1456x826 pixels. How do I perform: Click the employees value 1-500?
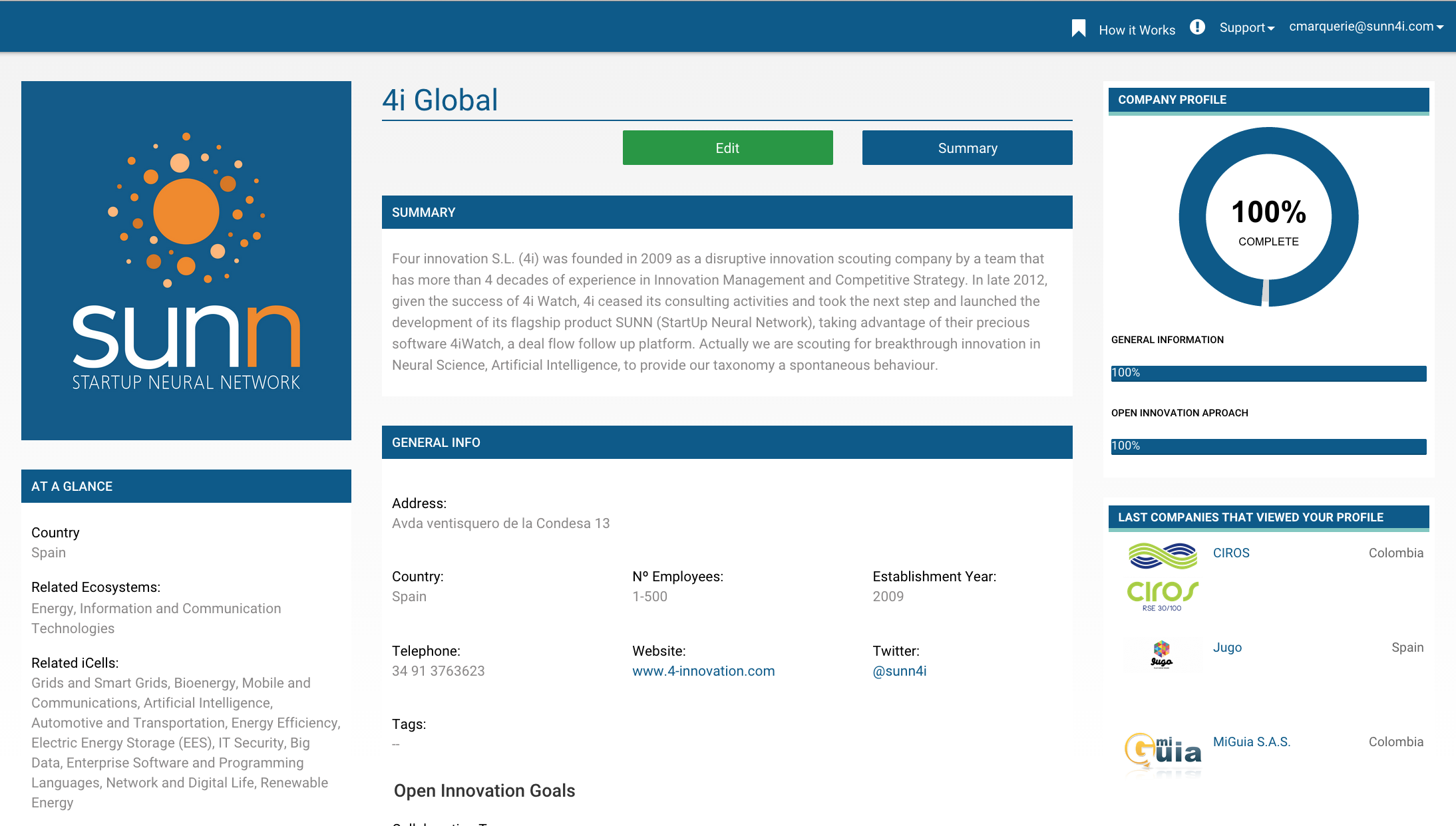pyautogui.click(x=649, y=597)
